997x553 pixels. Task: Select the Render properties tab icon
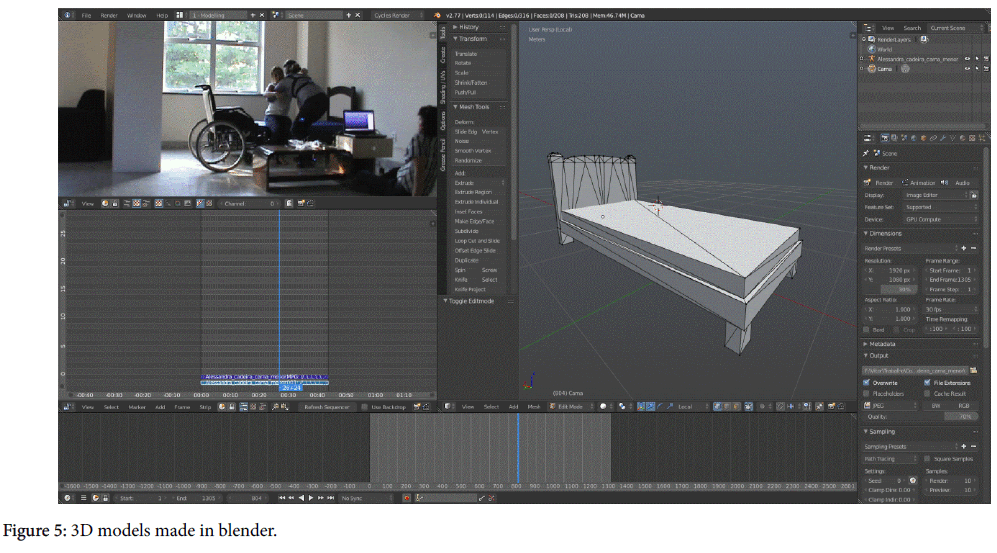(884, 138)
